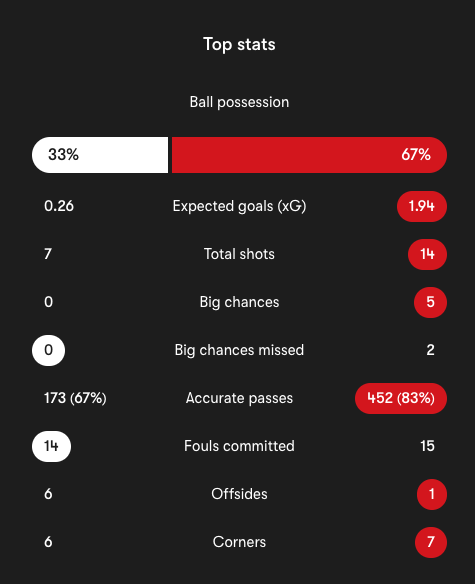
Task: Click the white 14 fouls committed badge
Action: click(x=51, y=446)
